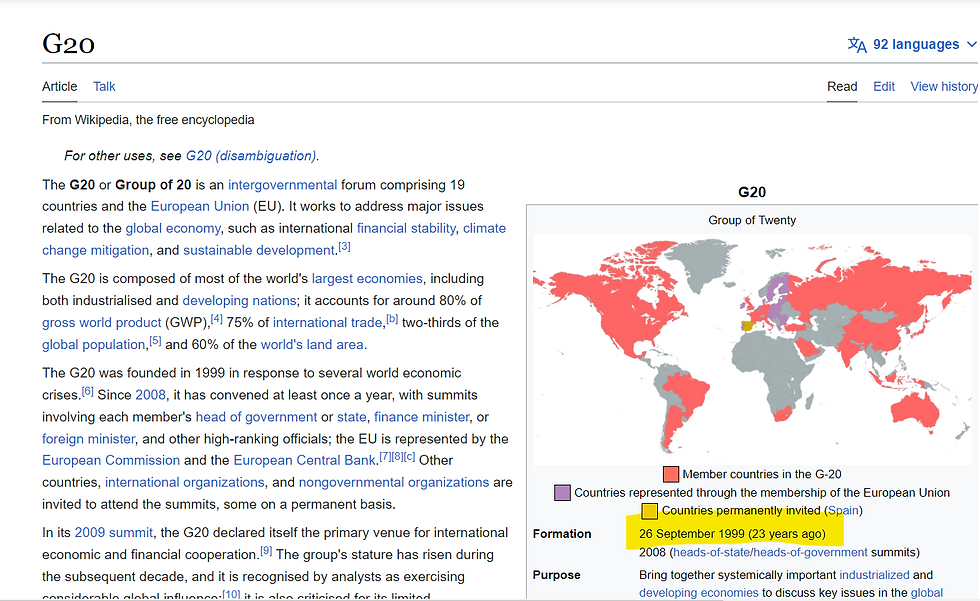Open the languages translate icon
The height and width of the screenshot is (601, 980).
[x=857, y=45]
